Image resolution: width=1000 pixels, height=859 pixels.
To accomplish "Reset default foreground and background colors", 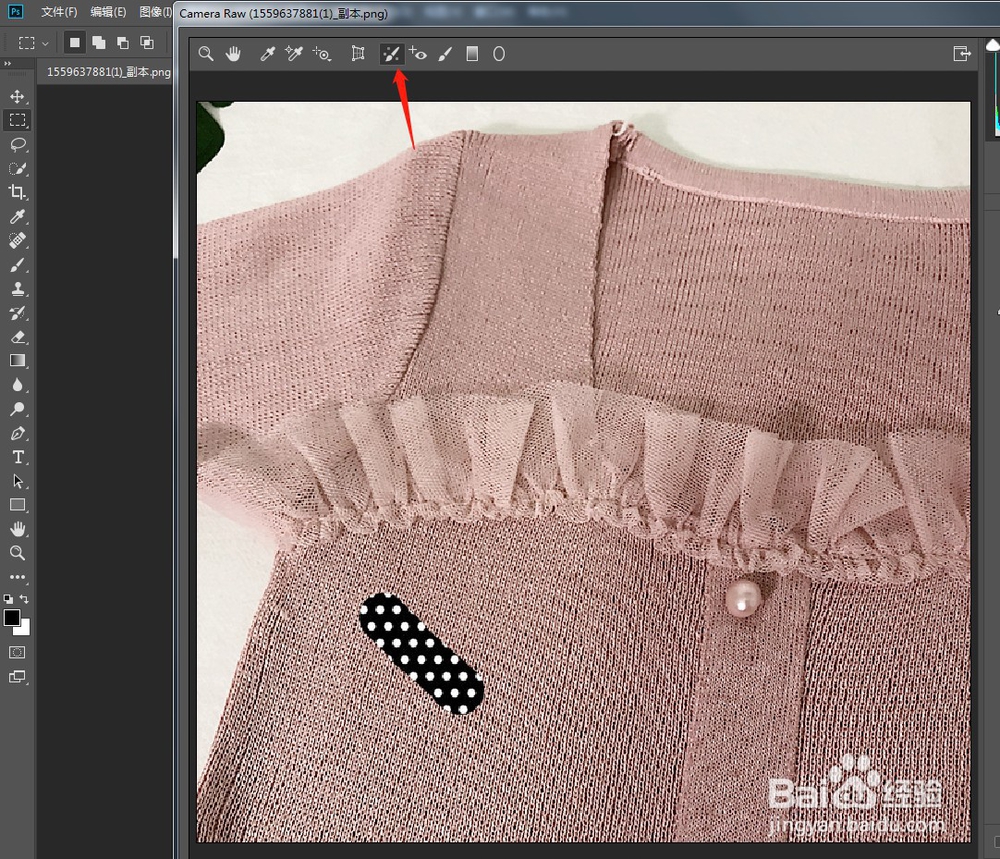I will [x=8, y=599].
